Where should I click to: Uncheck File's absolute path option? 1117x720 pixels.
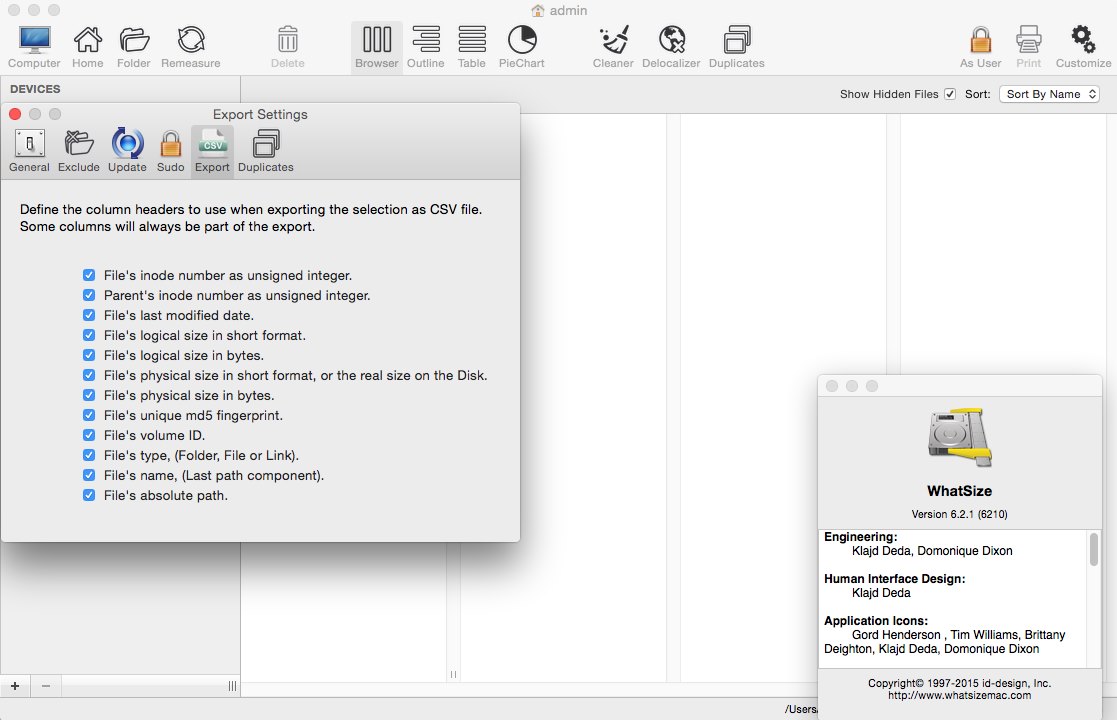click(x=90, y=495)
